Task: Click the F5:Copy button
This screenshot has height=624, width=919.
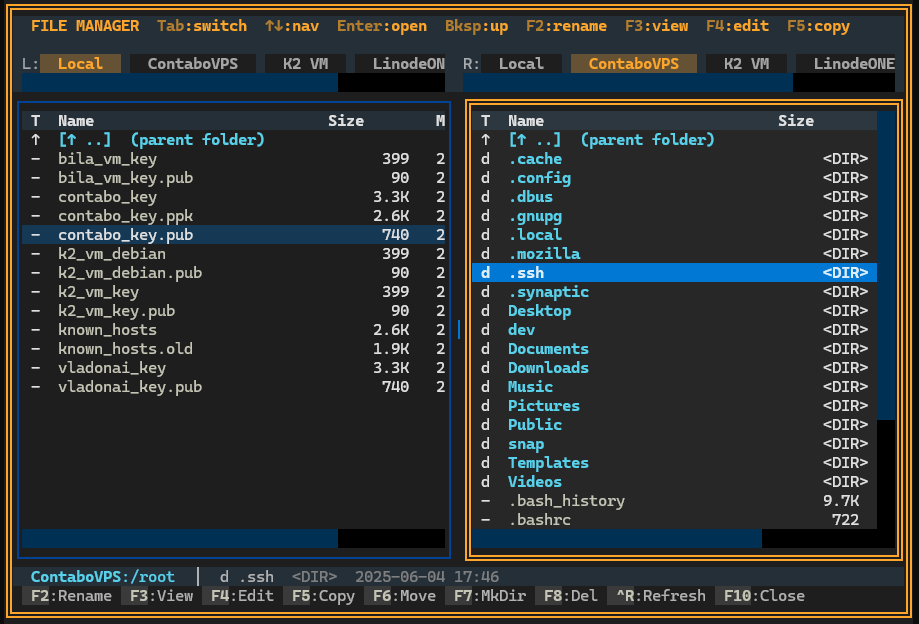Action: click(x=320, y=596)
